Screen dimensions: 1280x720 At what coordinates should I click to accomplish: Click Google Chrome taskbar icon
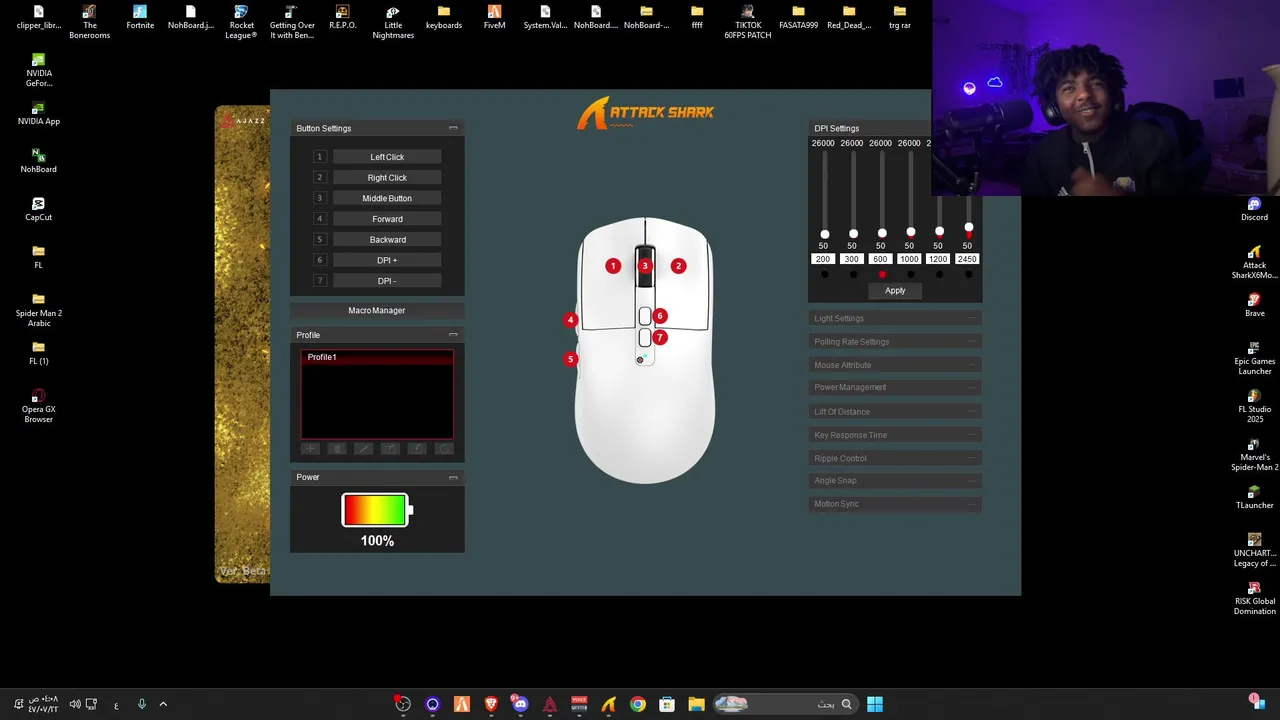[x=638, y=704]
